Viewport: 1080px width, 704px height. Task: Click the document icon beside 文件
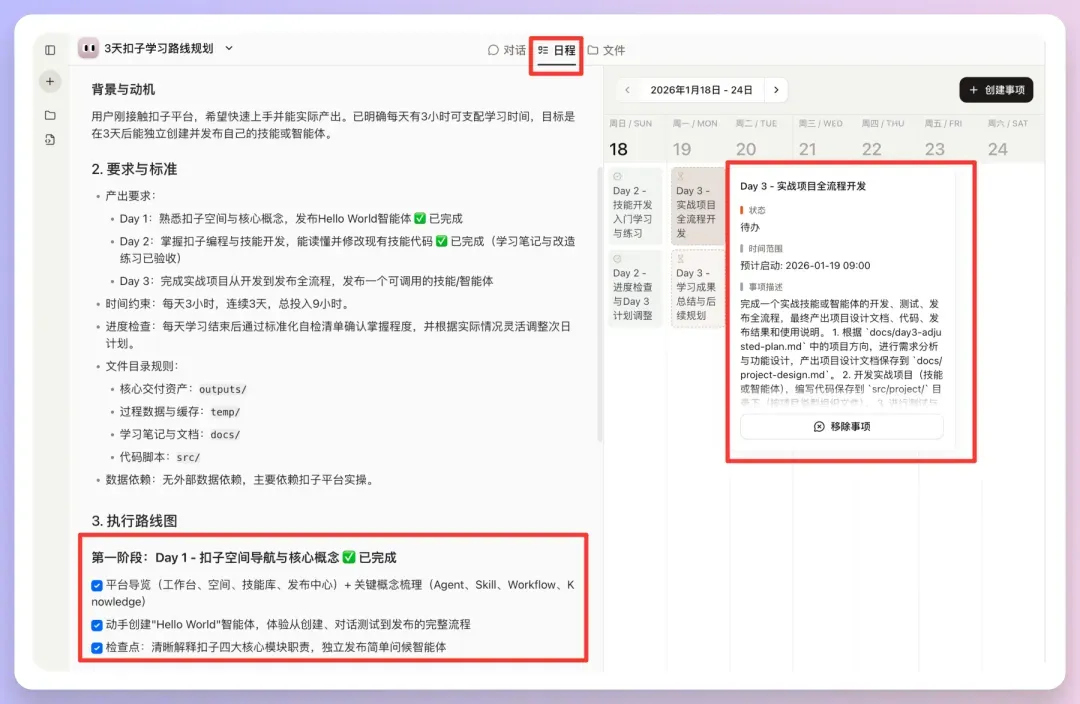[x=591, y=48]
